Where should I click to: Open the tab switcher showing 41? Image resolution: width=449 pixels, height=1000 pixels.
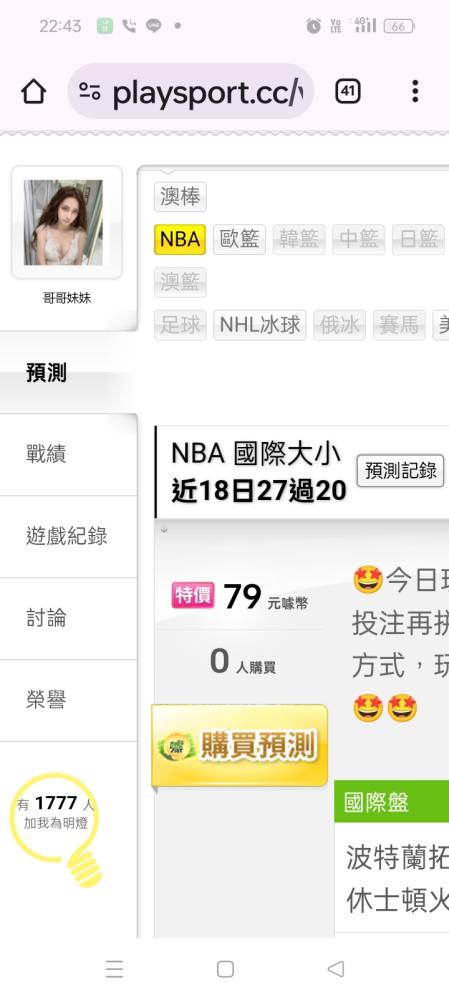click(x=348, y=92)
